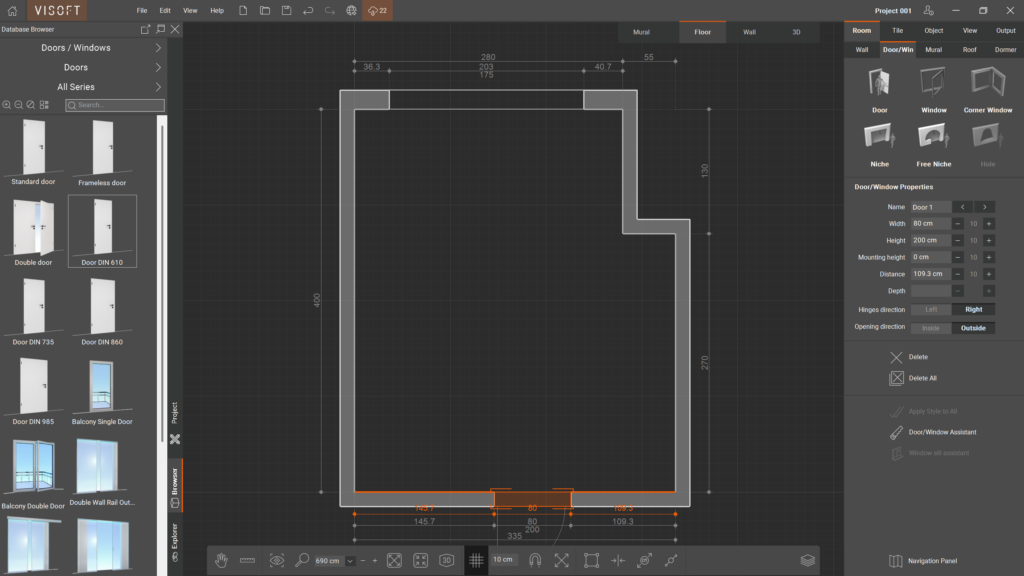Toggle the square corner-points icon
1024x576 pixels.
click(592, 560)
